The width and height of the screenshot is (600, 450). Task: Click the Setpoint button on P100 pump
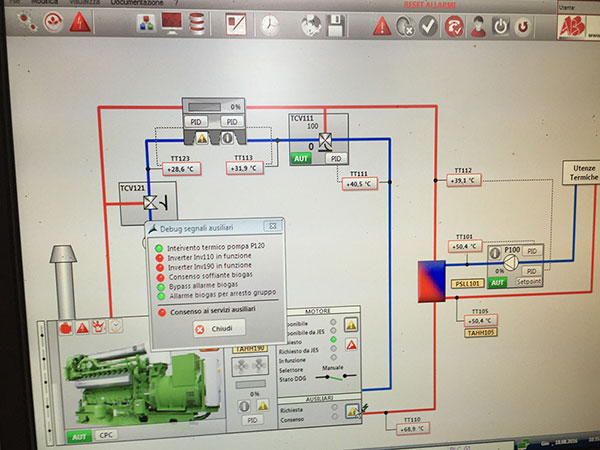(531, 283)
